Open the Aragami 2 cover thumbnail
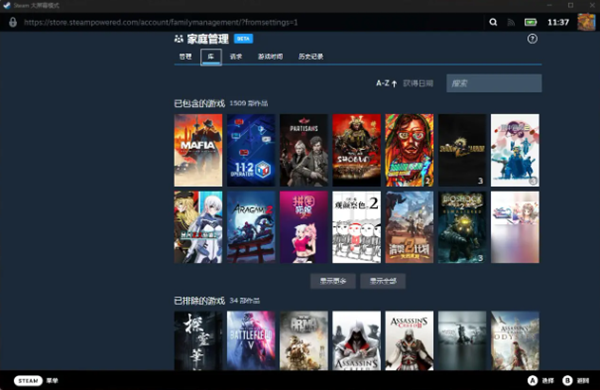 click(x=251, y=227)
